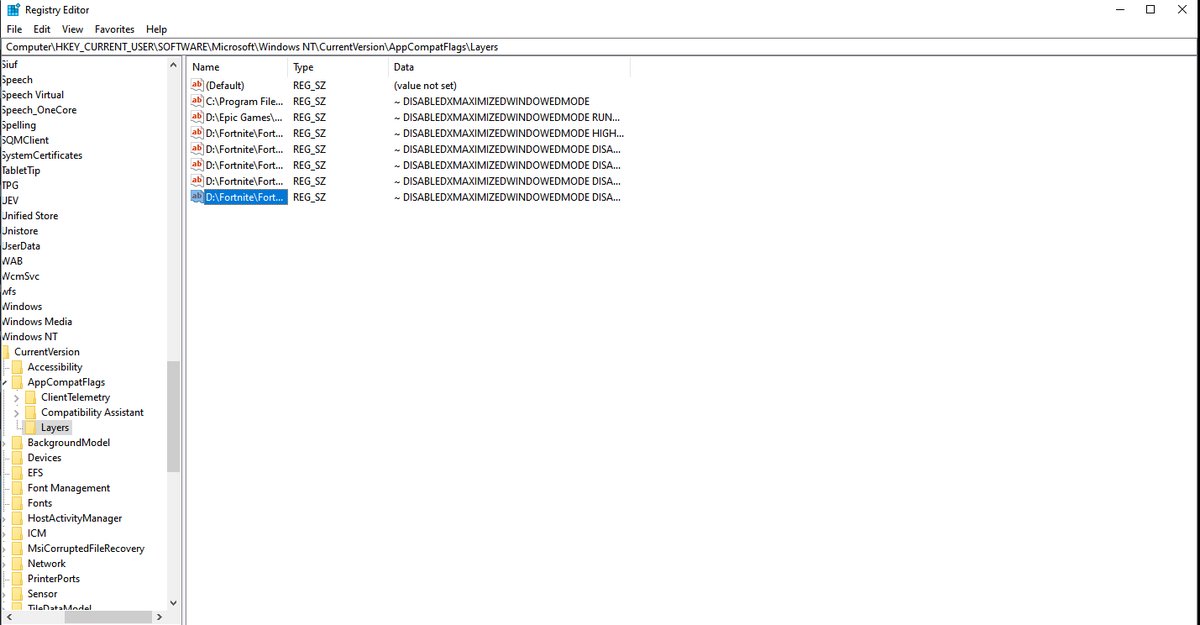This screenshot has height=625, width=1200.
Task: Select the SQMClient key
Action: click(25, 140)
